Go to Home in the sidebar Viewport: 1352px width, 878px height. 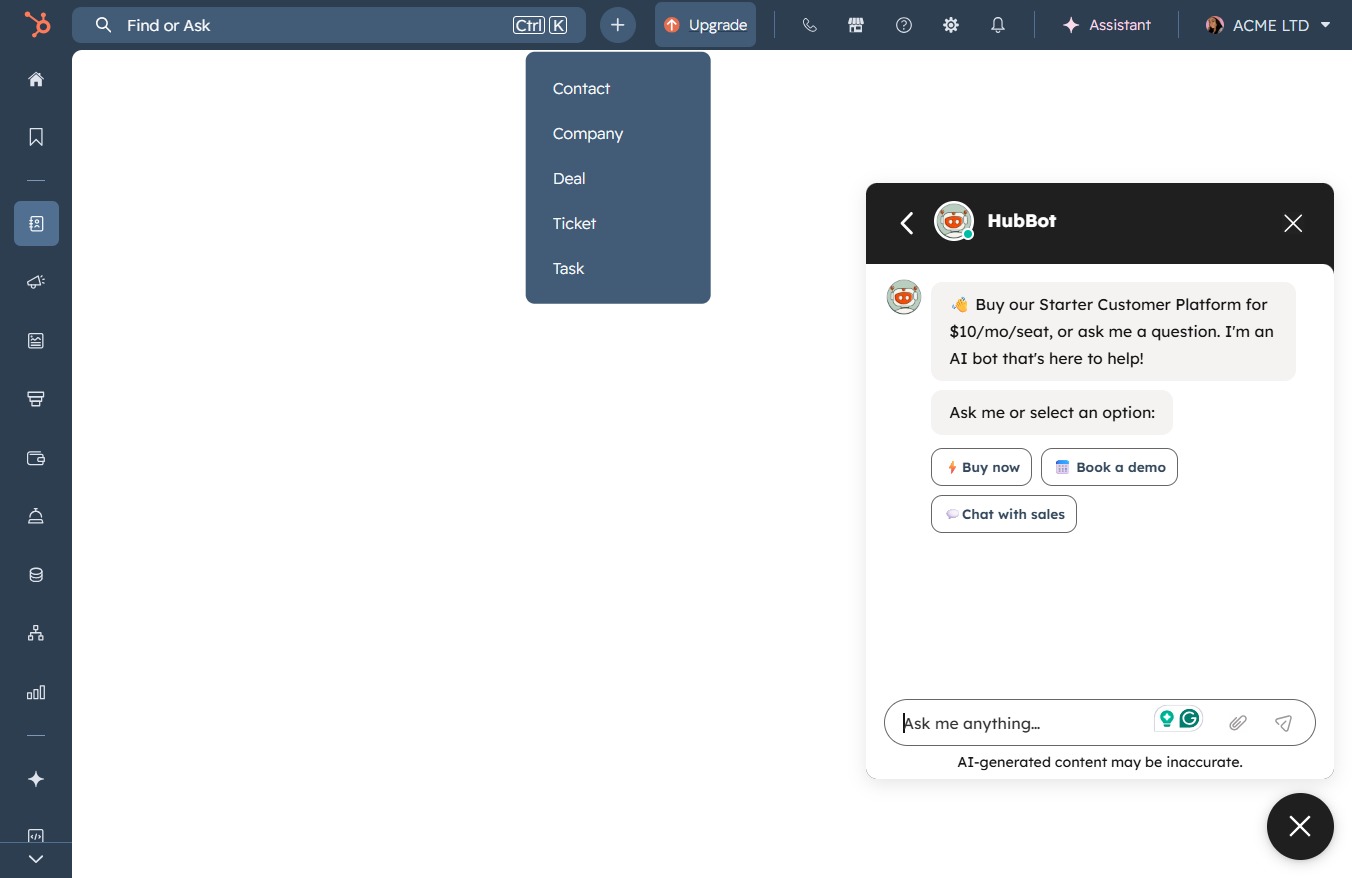(x=36, y=79)
